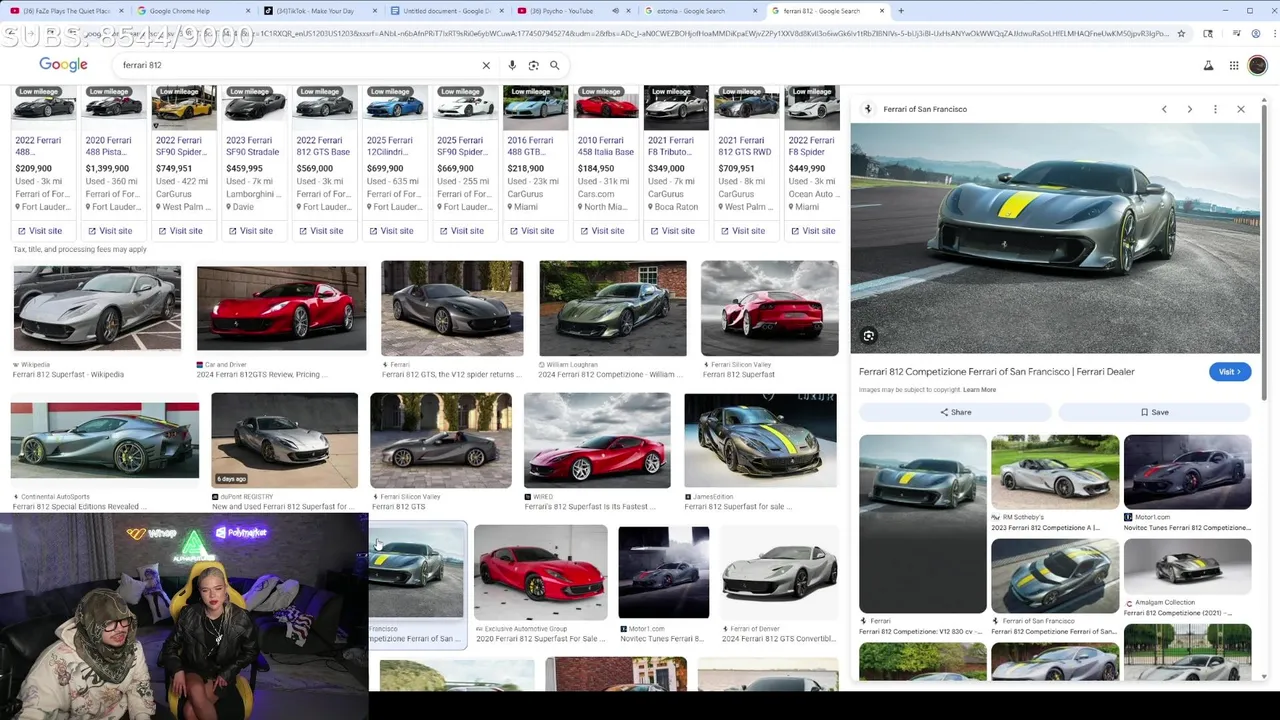Open JamesEdition 812 Superfast for sale image
This screenshot has height=720, width=1280.
[760, 441]
